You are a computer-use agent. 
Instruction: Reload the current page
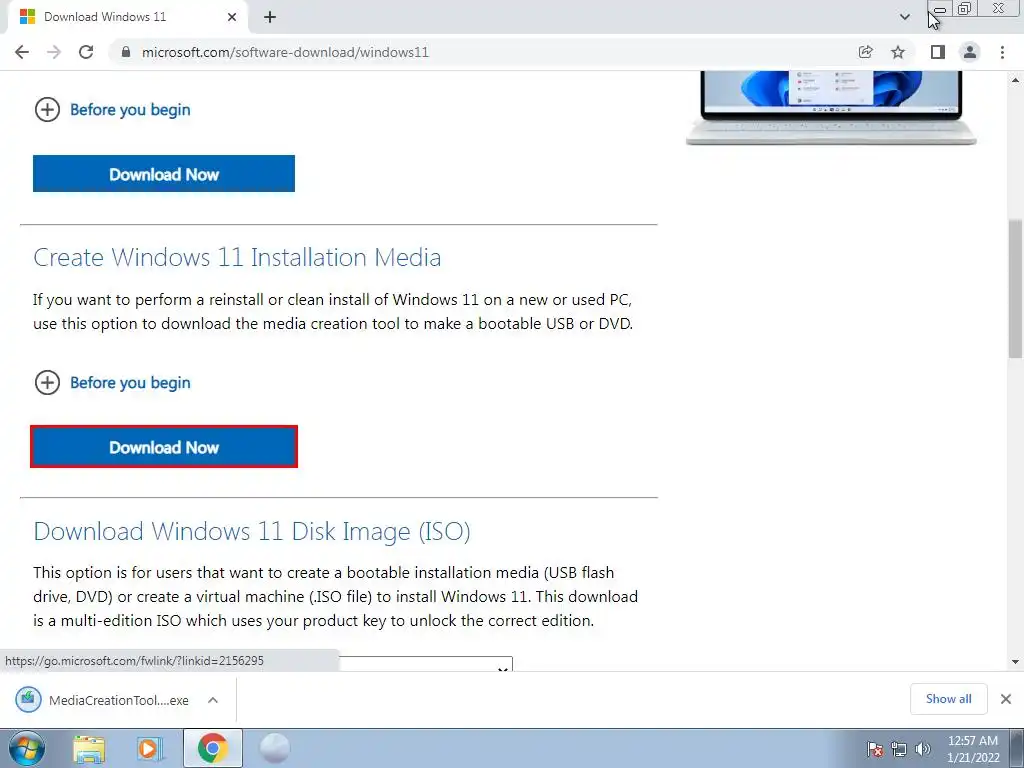pos(86,52)
